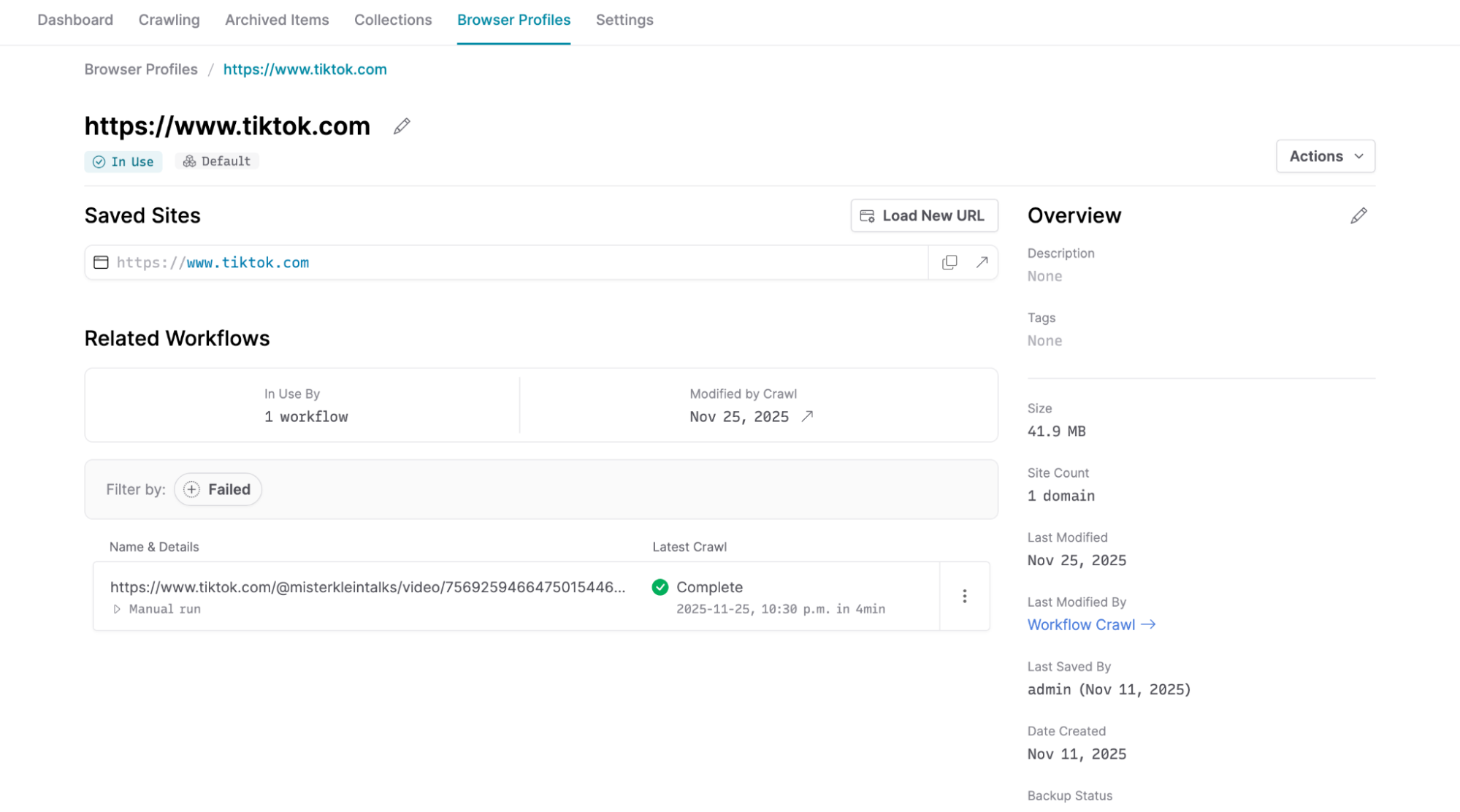Screen dimensions: 1460x812
Task: Switch to the Crawling tab
Action: (x=169, y=20)
